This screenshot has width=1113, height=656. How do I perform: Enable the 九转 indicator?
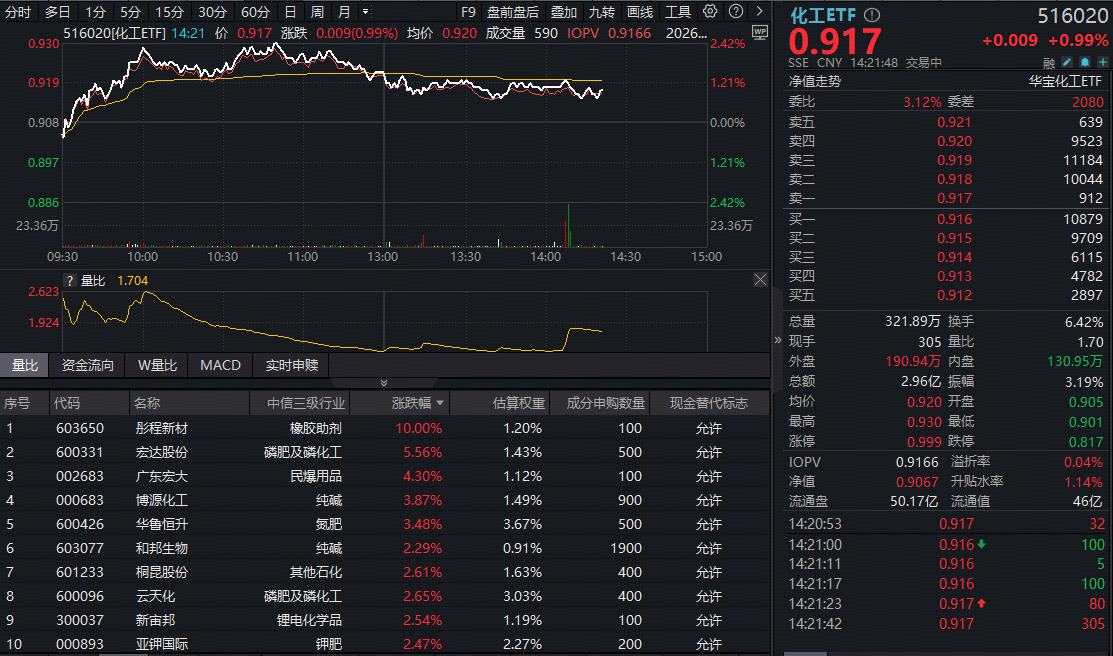tap(601, 12)
